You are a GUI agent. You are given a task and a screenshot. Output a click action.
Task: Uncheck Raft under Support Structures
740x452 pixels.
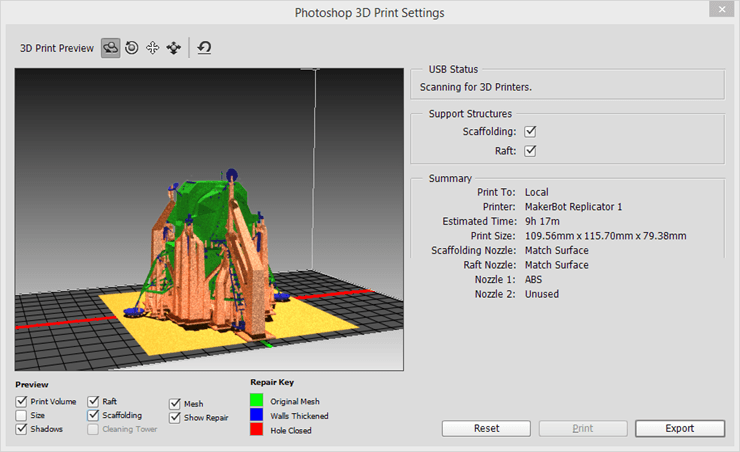(530, 151)
